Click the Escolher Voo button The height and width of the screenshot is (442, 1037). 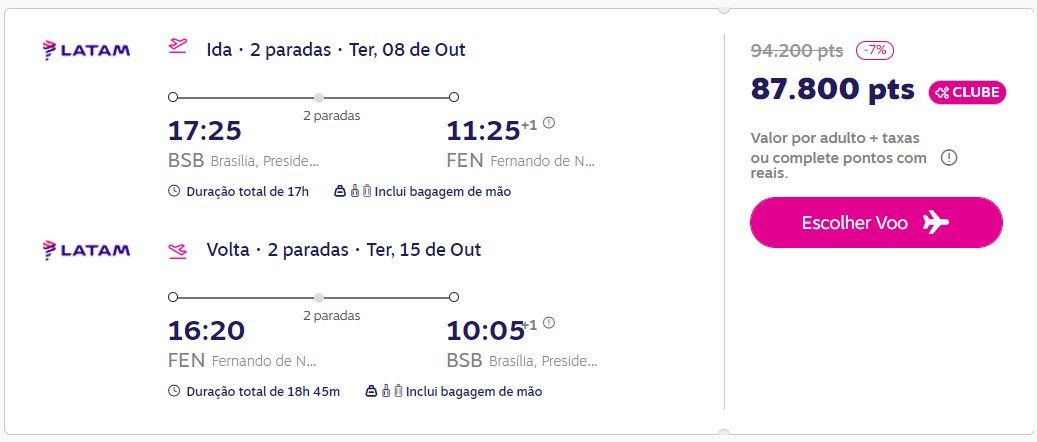click(x=876, y=222)
